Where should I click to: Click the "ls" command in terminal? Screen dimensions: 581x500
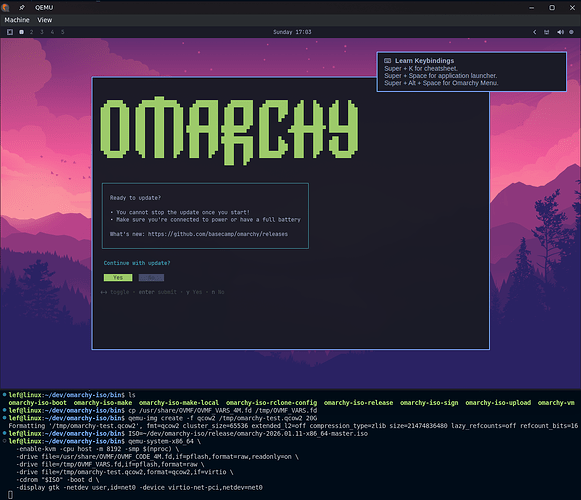coord(132,395)
